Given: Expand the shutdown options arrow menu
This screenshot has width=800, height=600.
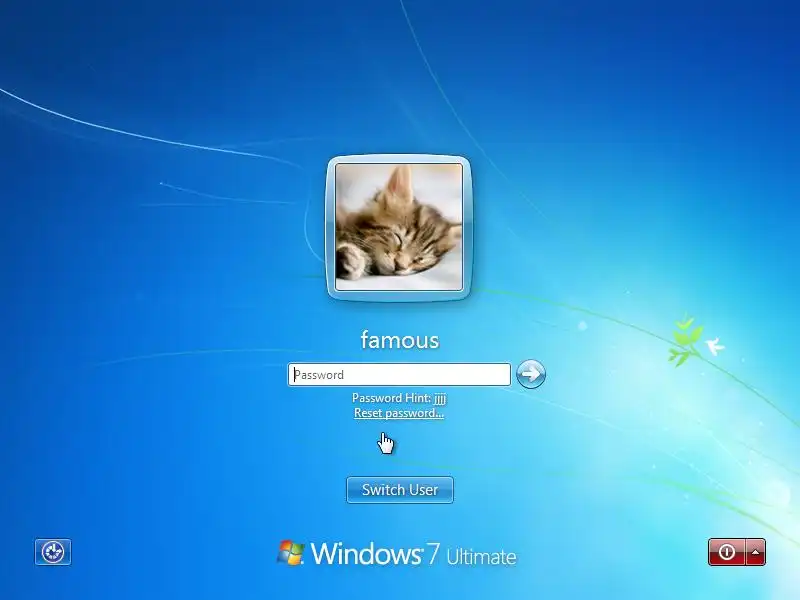Looking at the screenshot, I should 756,552.
